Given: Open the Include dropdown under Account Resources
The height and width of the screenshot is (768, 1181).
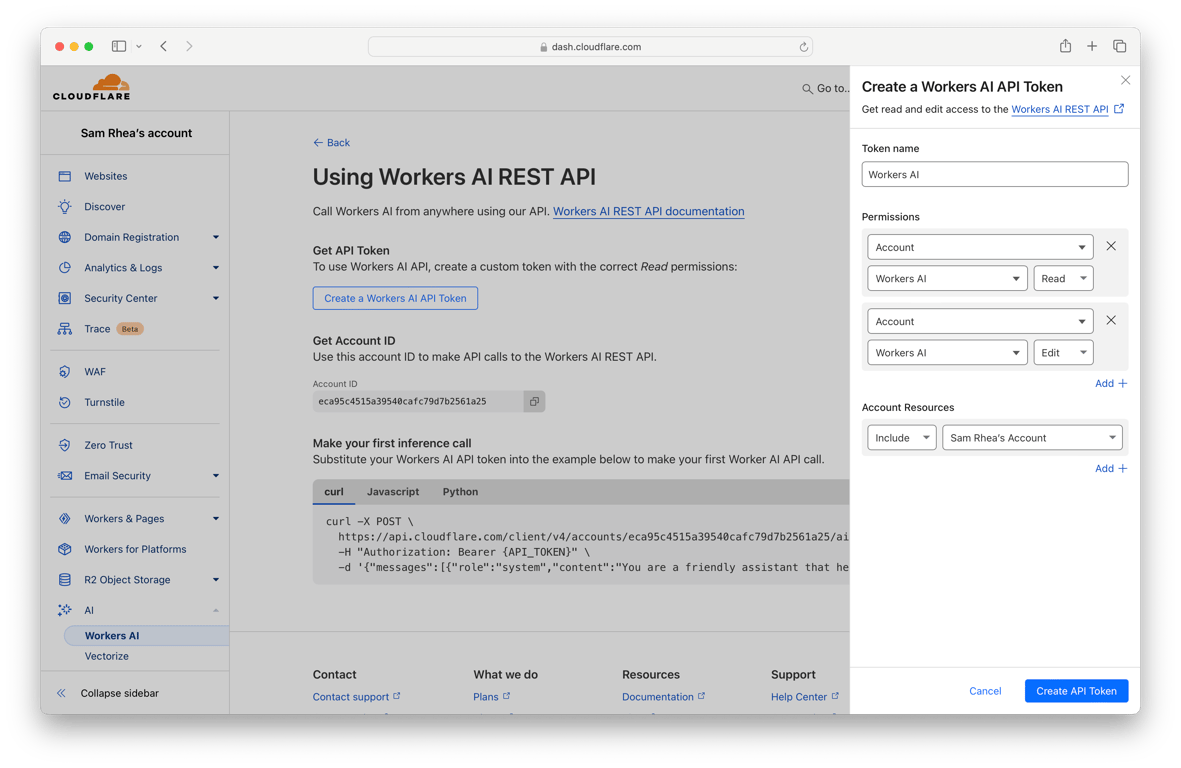Looking at the screenshot, I should (x=901, y=437).
